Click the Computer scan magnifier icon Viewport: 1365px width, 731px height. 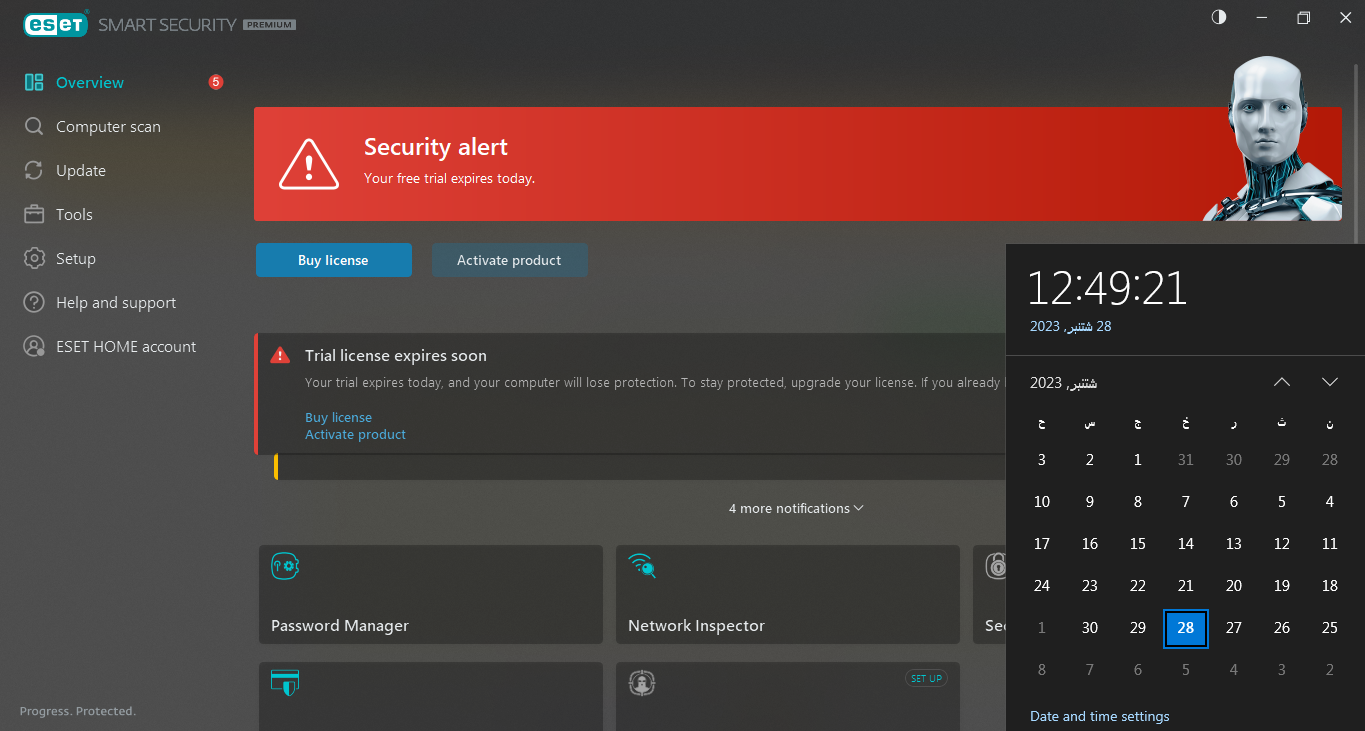34,127
